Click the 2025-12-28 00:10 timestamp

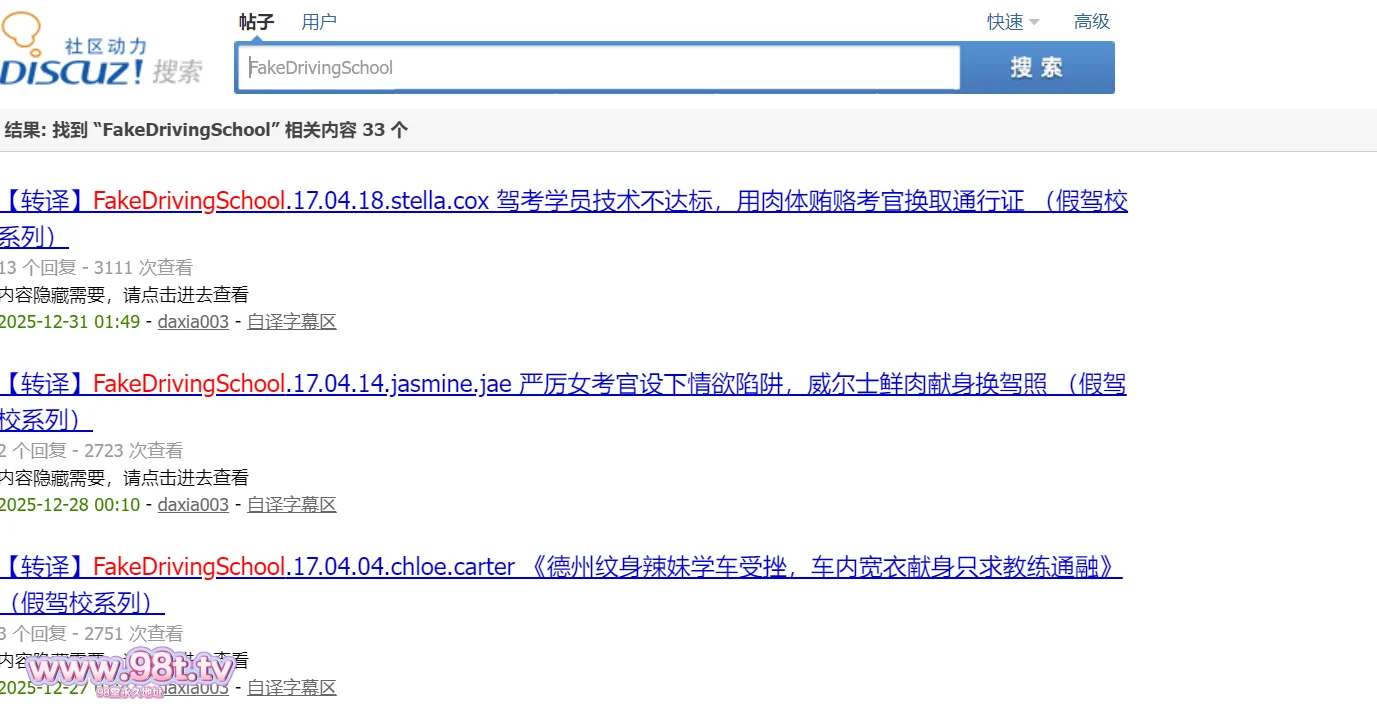click(69, 505)
